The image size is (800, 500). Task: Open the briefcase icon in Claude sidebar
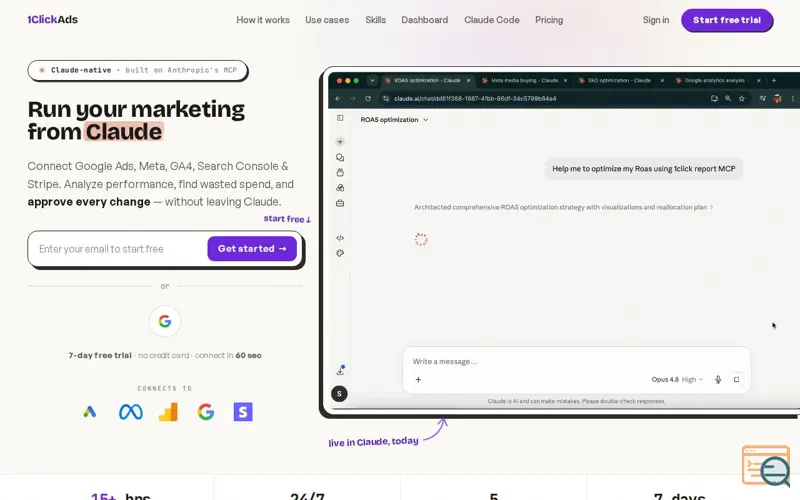[340, 203]
